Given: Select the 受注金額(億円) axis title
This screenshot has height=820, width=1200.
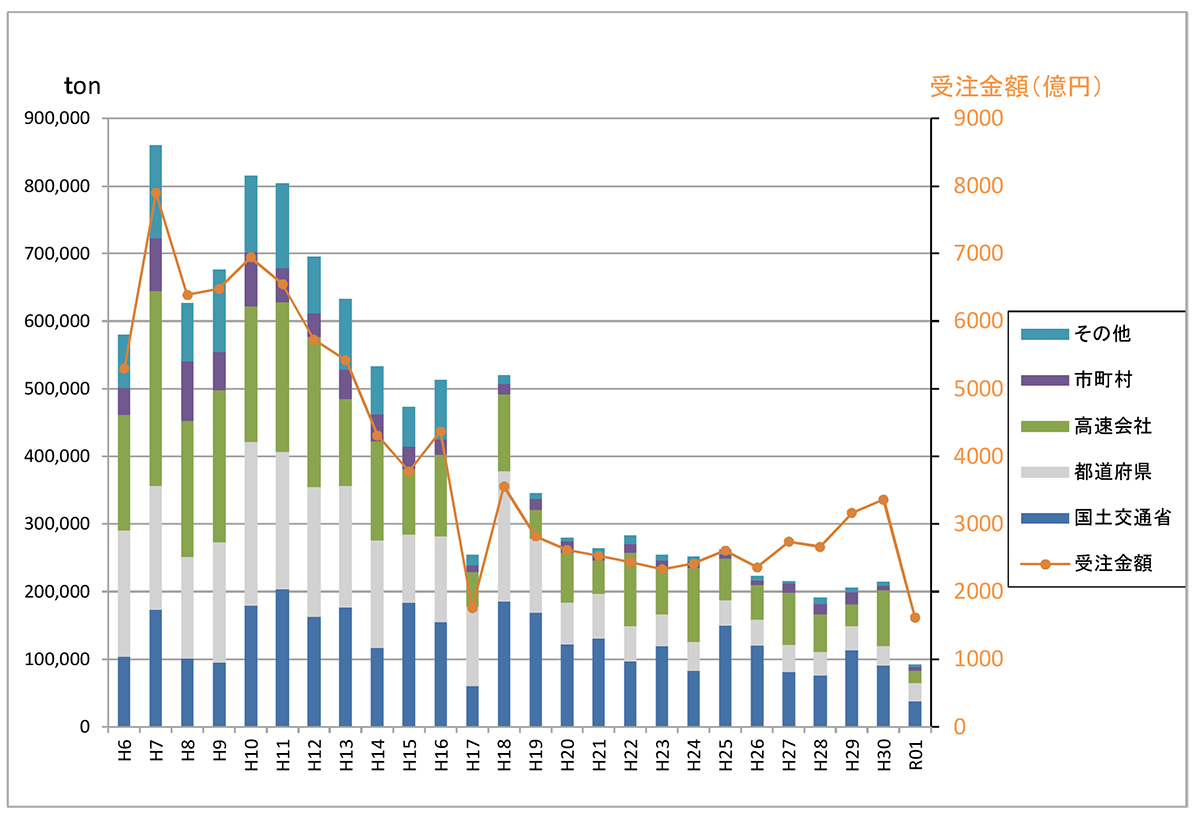Looking at the screenshot, I should [x=1016, y=87].
